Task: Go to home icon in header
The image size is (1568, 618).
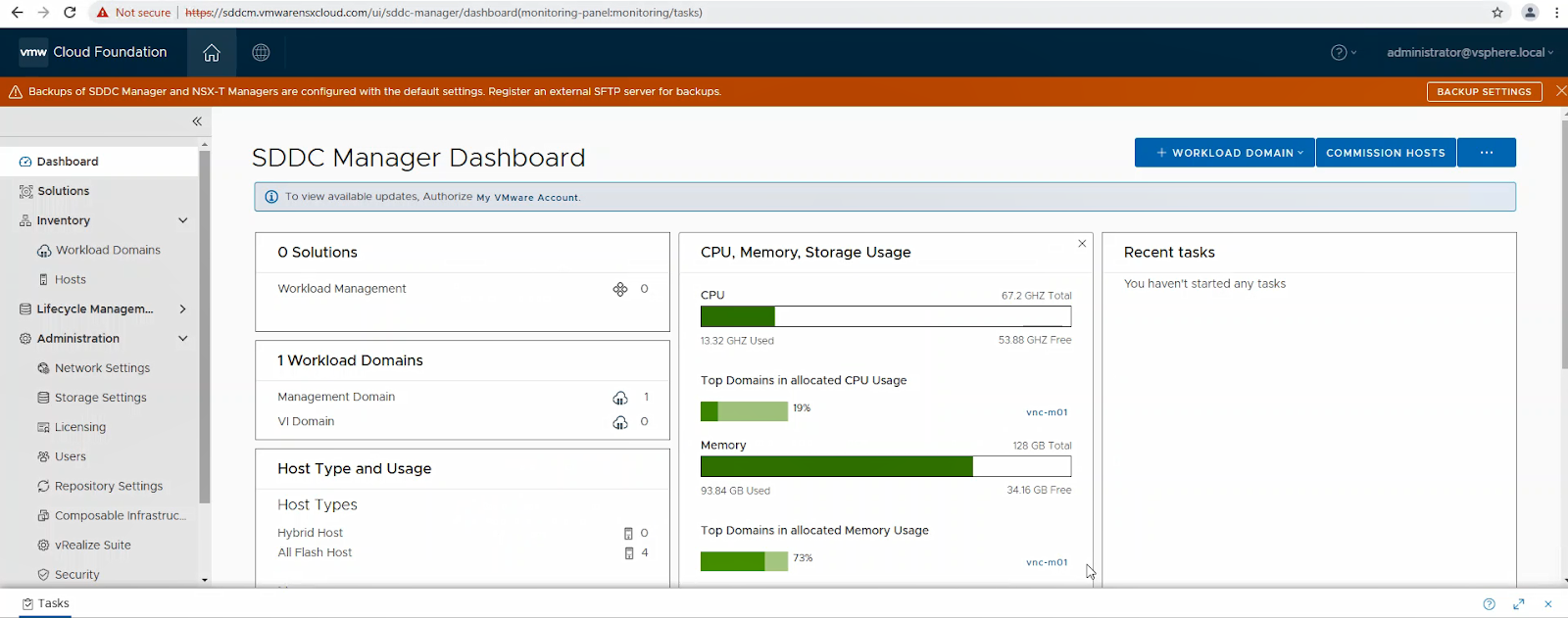Action: 212,53
